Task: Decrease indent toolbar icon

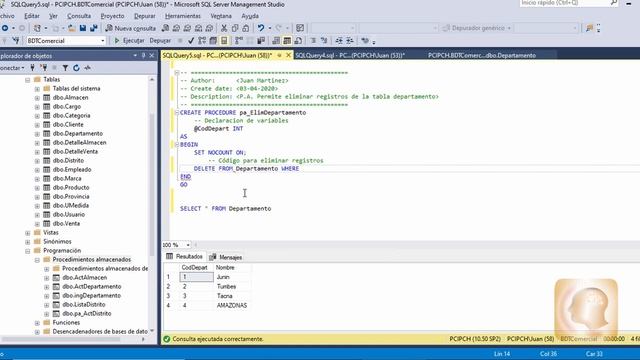Action: (x=339, y=40)
